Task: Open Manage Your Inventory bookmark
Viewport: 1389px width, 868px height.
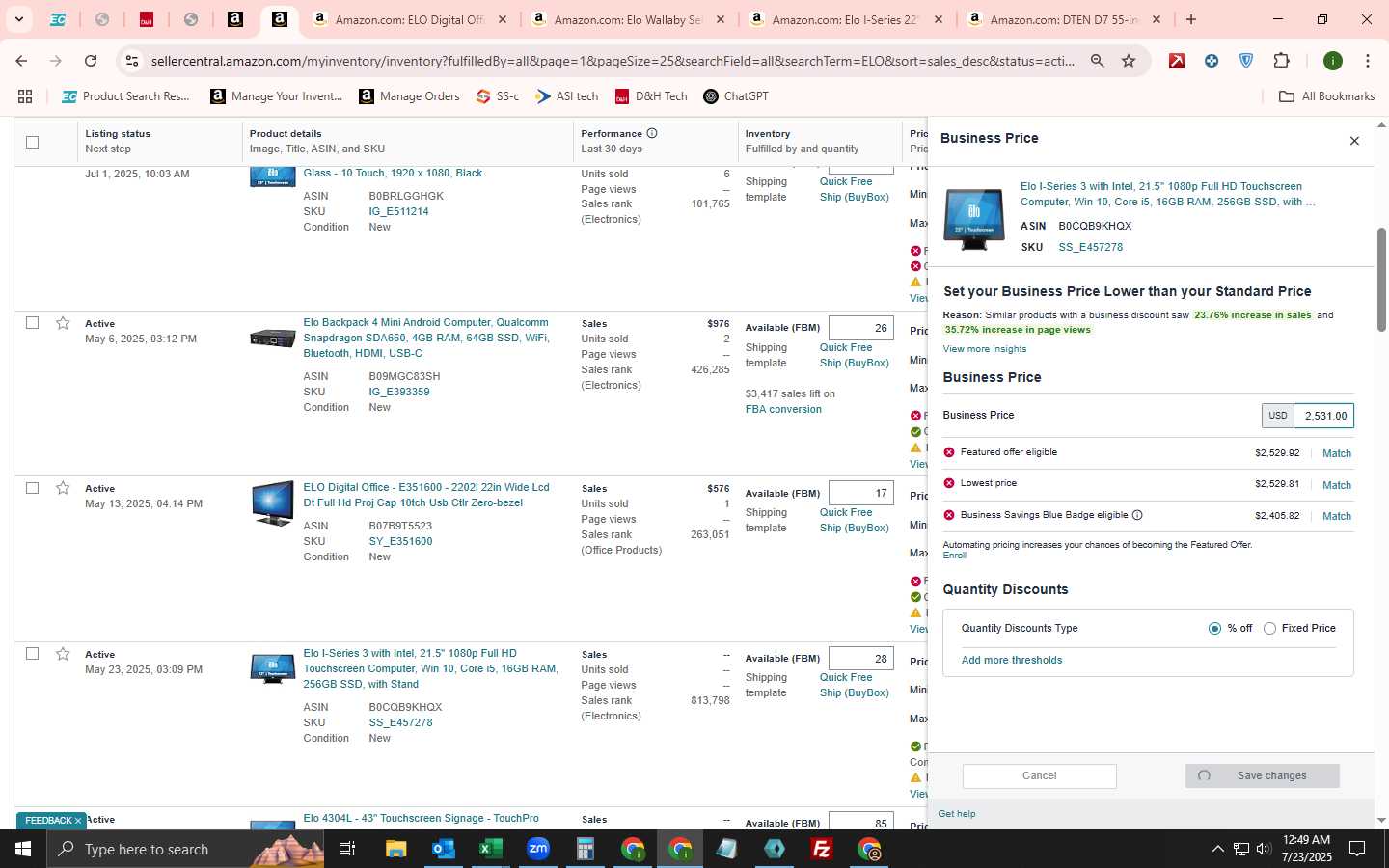Action: click(x=277, y=96)
